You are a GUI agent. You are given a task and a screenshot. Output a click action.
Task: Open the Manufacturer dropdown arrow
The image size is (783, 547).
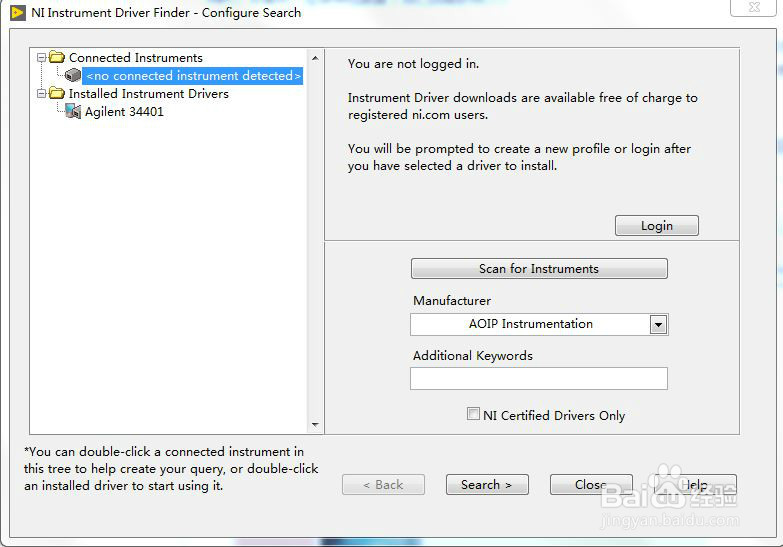658,325
